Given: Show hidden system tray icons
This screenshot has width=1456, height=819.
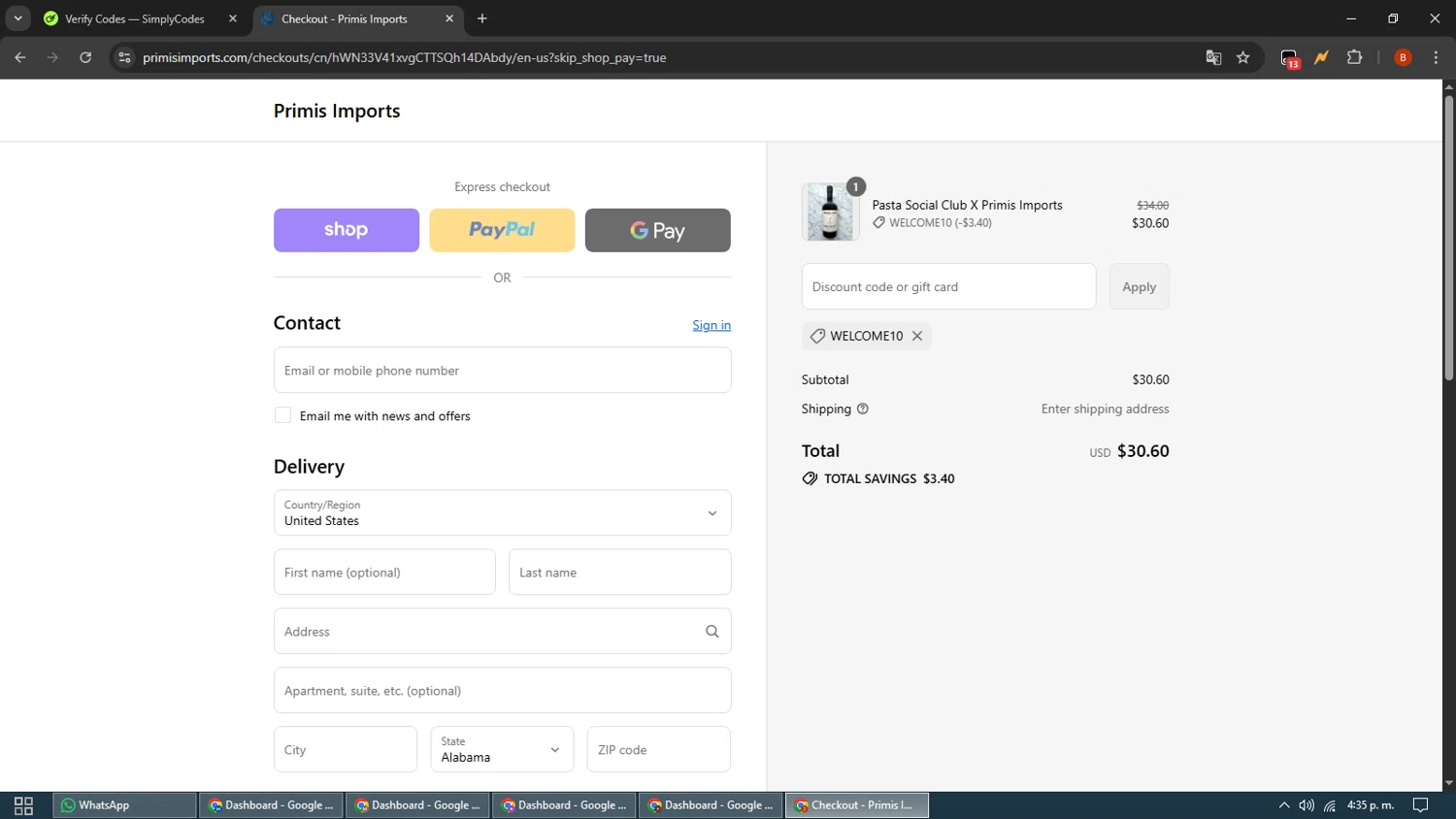Looking at the screenshot, I should (x=1284, y=805).
